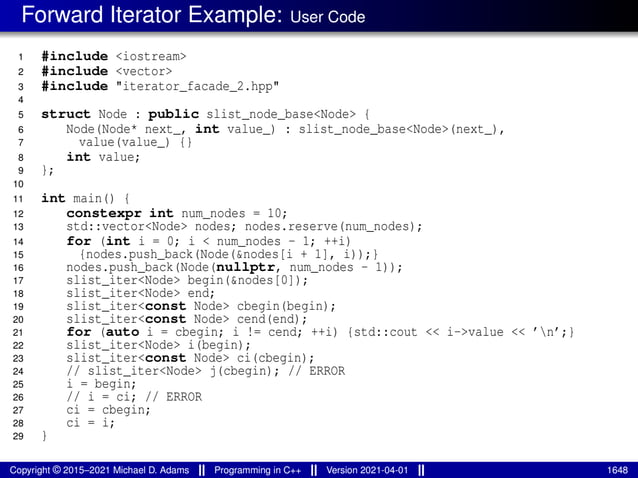
Task: Click the "User Code" subtitle text
Action: pos(328,17)
